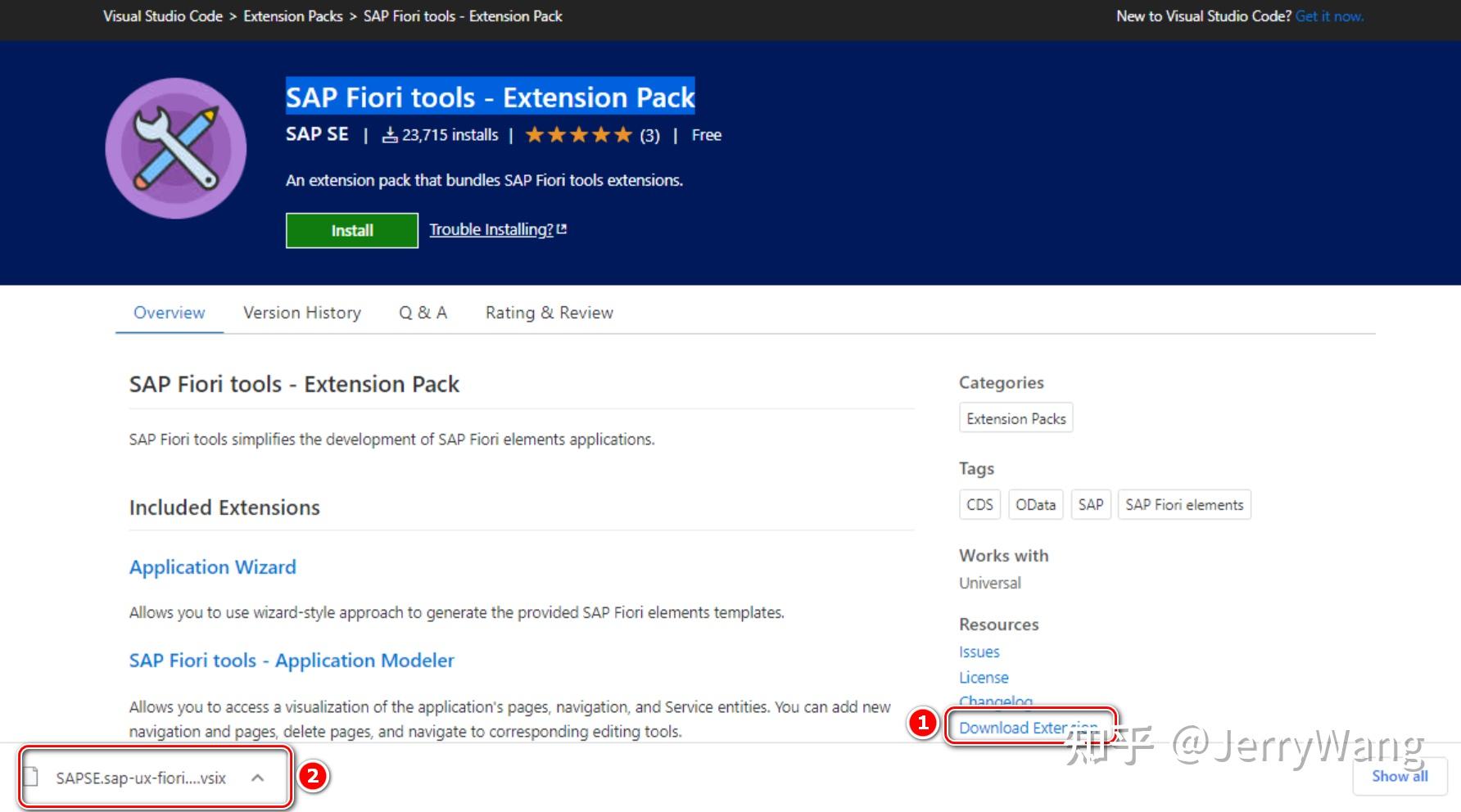
Task: Click Show all downloads
Action: (x=1399, y=777)
